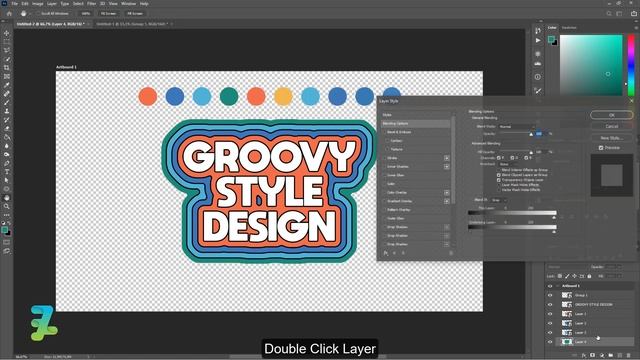Click the Actions play panel icon
The height and width of the screenshot is (360, 640).
538,40
